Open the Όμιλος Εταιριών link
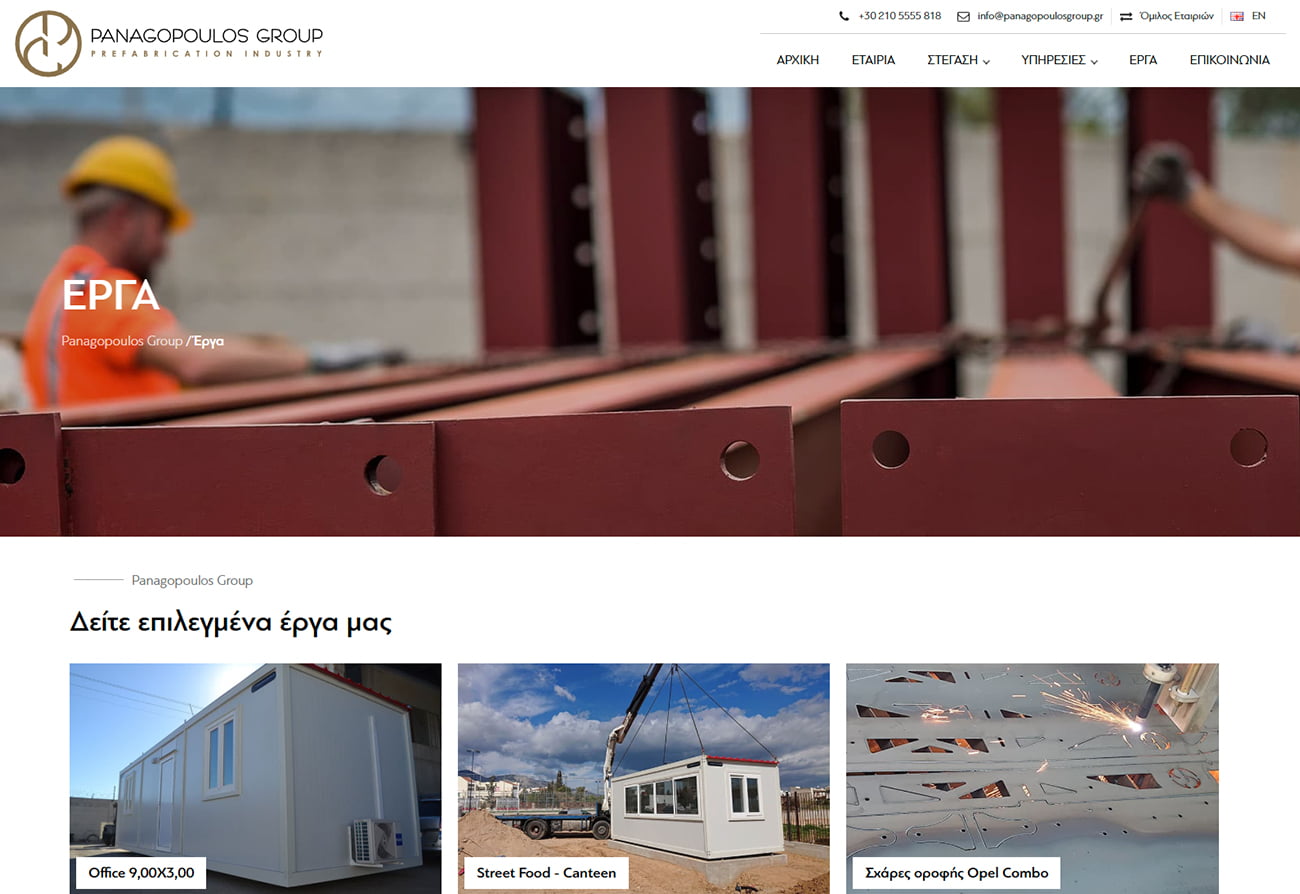Screen dimensions: 1300x894 pos(1176,16)
